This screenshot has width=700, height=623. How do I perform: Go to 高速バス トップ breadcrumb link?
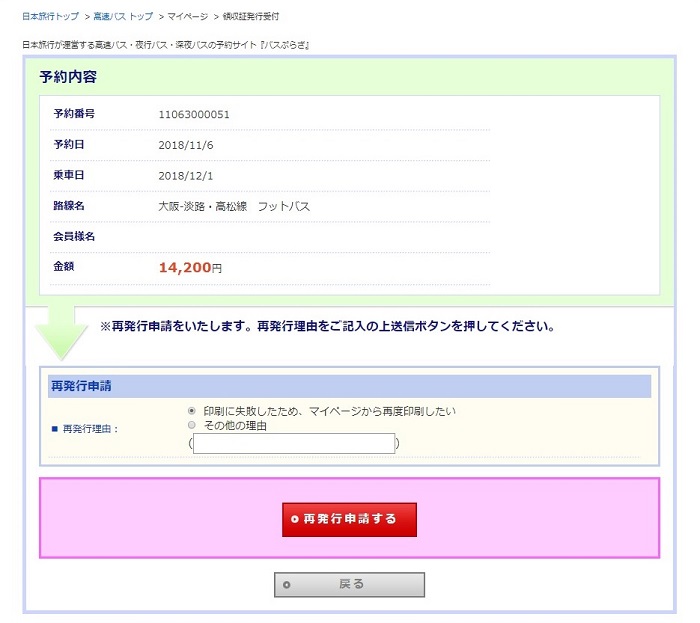123,17
